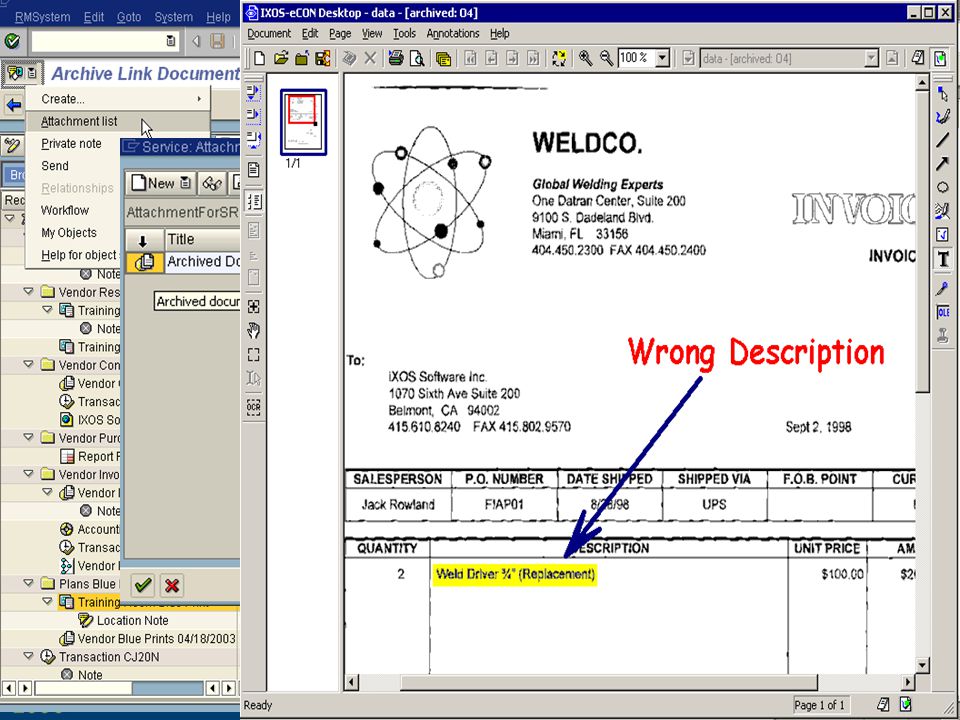Viewport: 960px width, 720px height.
Task: Select the dashed rectangle selection tool
Action: 253,355
